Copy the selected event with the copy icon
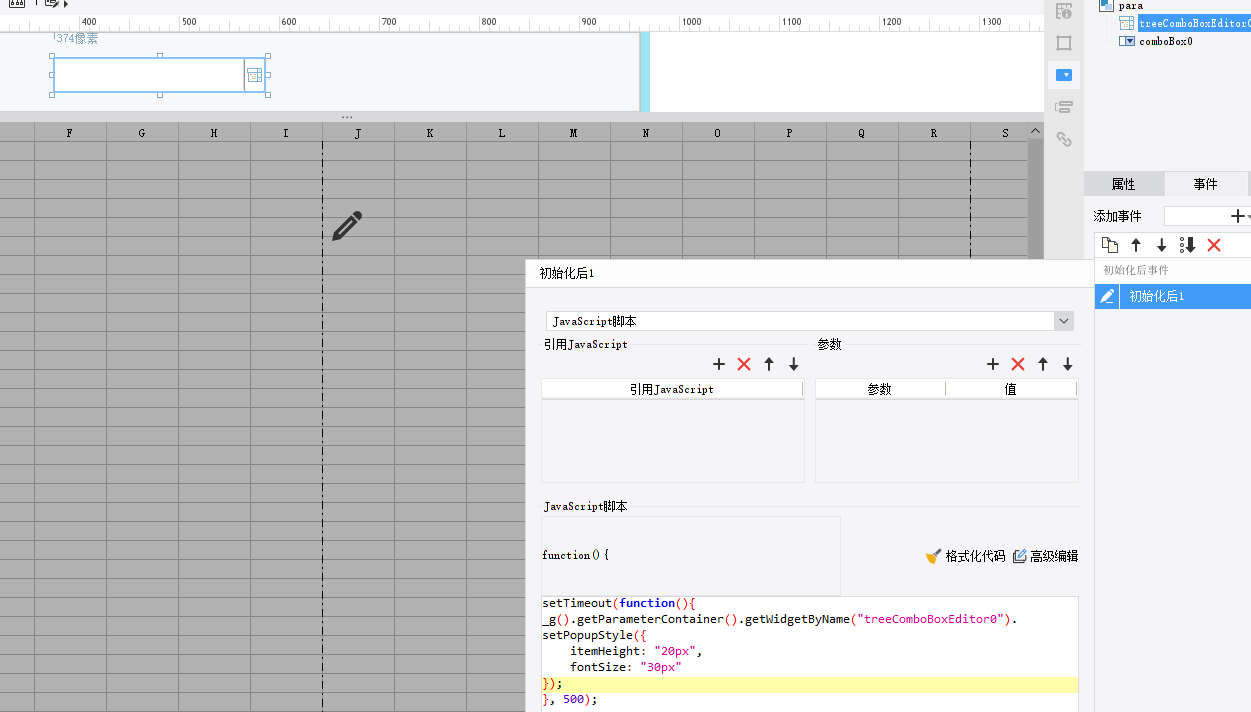The height and width of the screenshot is (712, 1251). (1110, 245)
